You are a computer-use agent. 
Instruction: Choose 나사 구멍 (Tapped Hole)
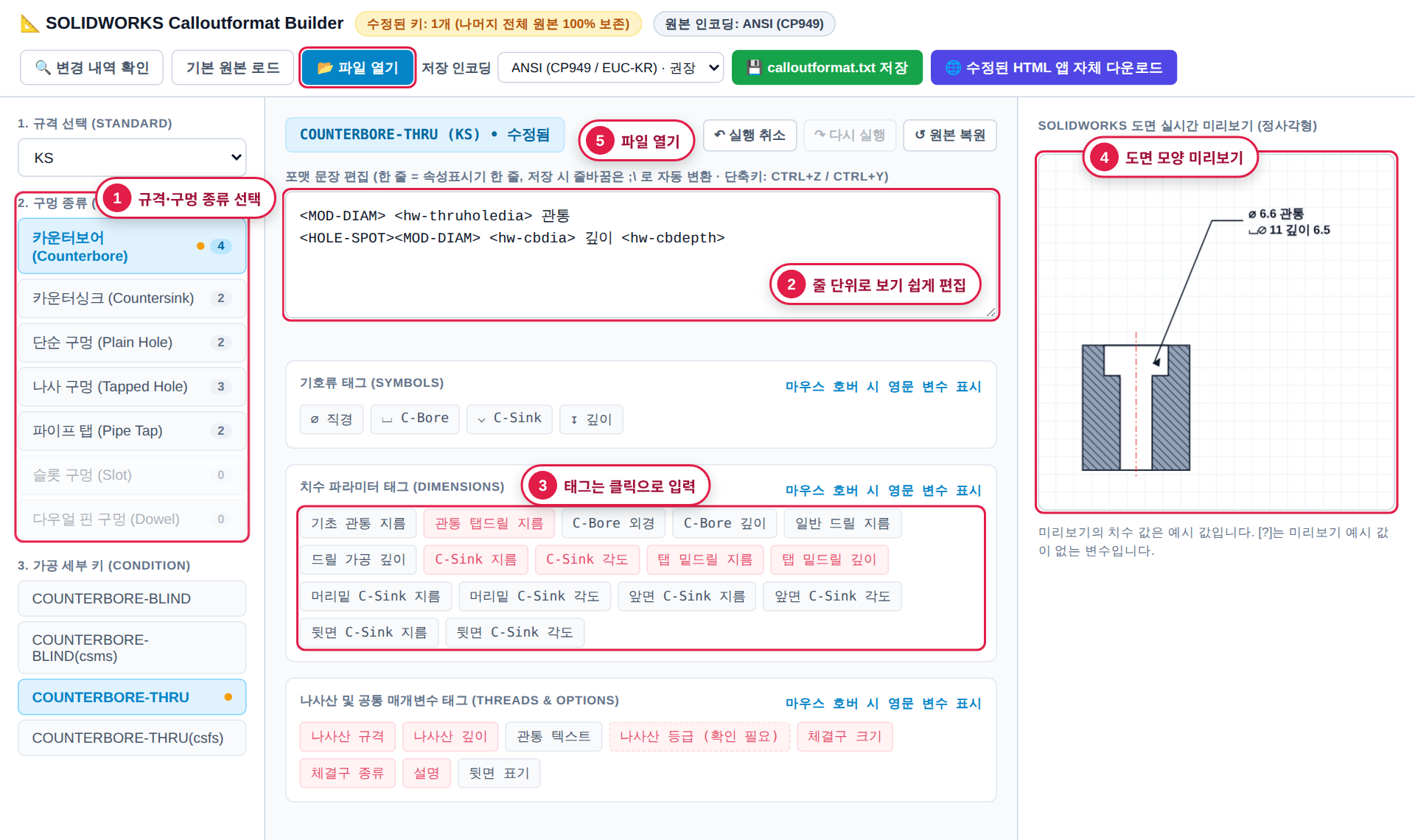pyautogui.click(x=132, y=387)
